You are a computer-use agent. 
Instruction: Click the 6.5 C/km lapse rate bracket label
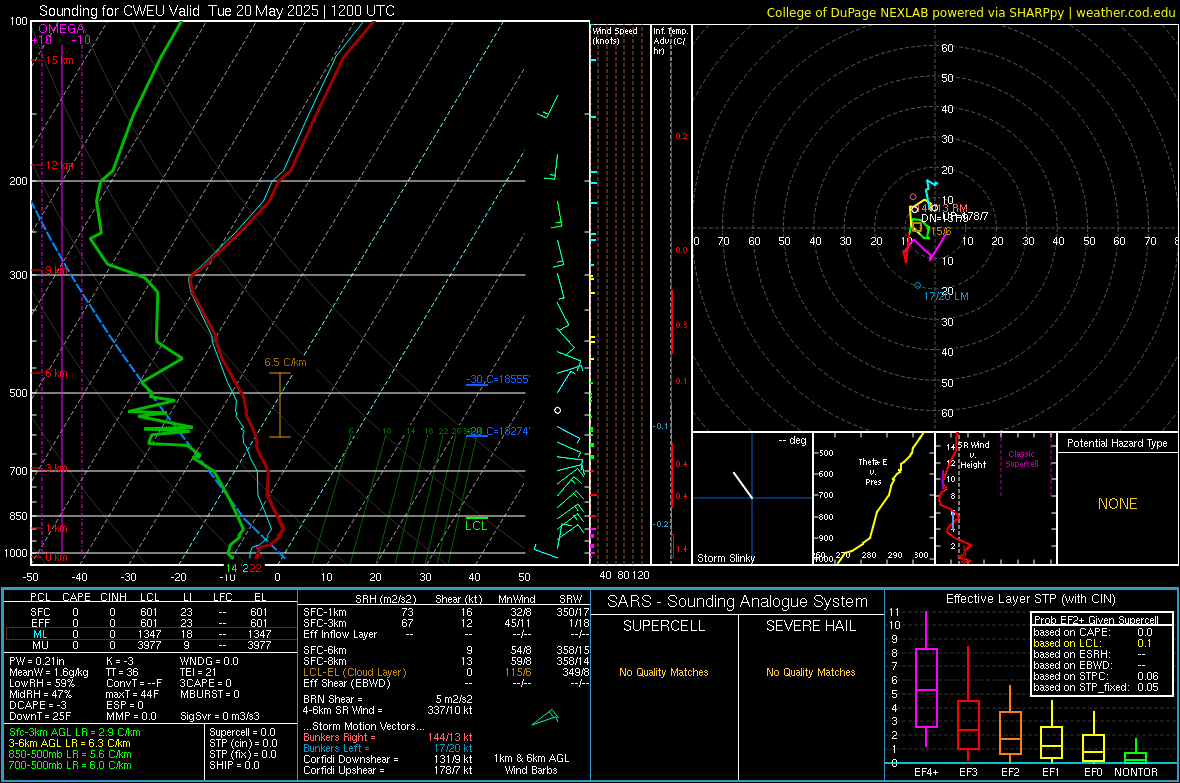285,362
